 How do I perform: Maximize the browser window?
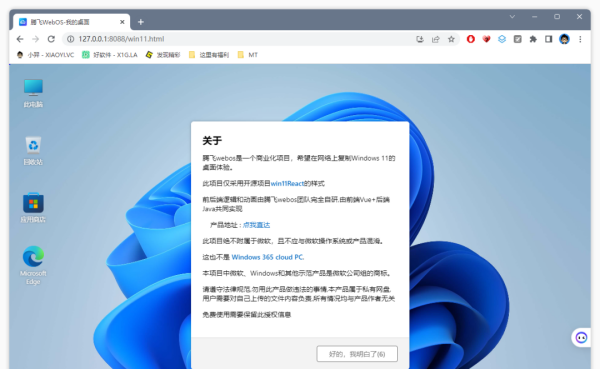(x=557, y=17)
